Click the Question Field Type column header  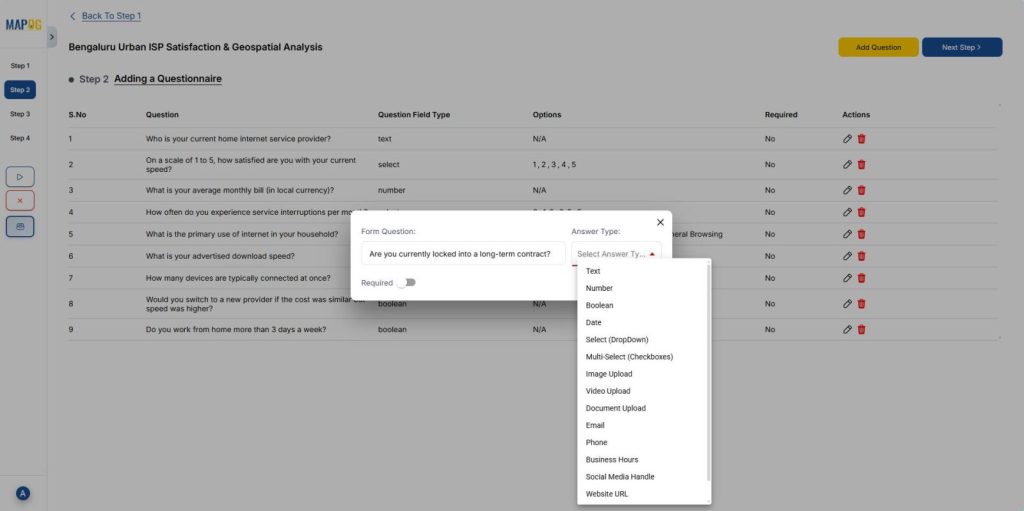414,115
